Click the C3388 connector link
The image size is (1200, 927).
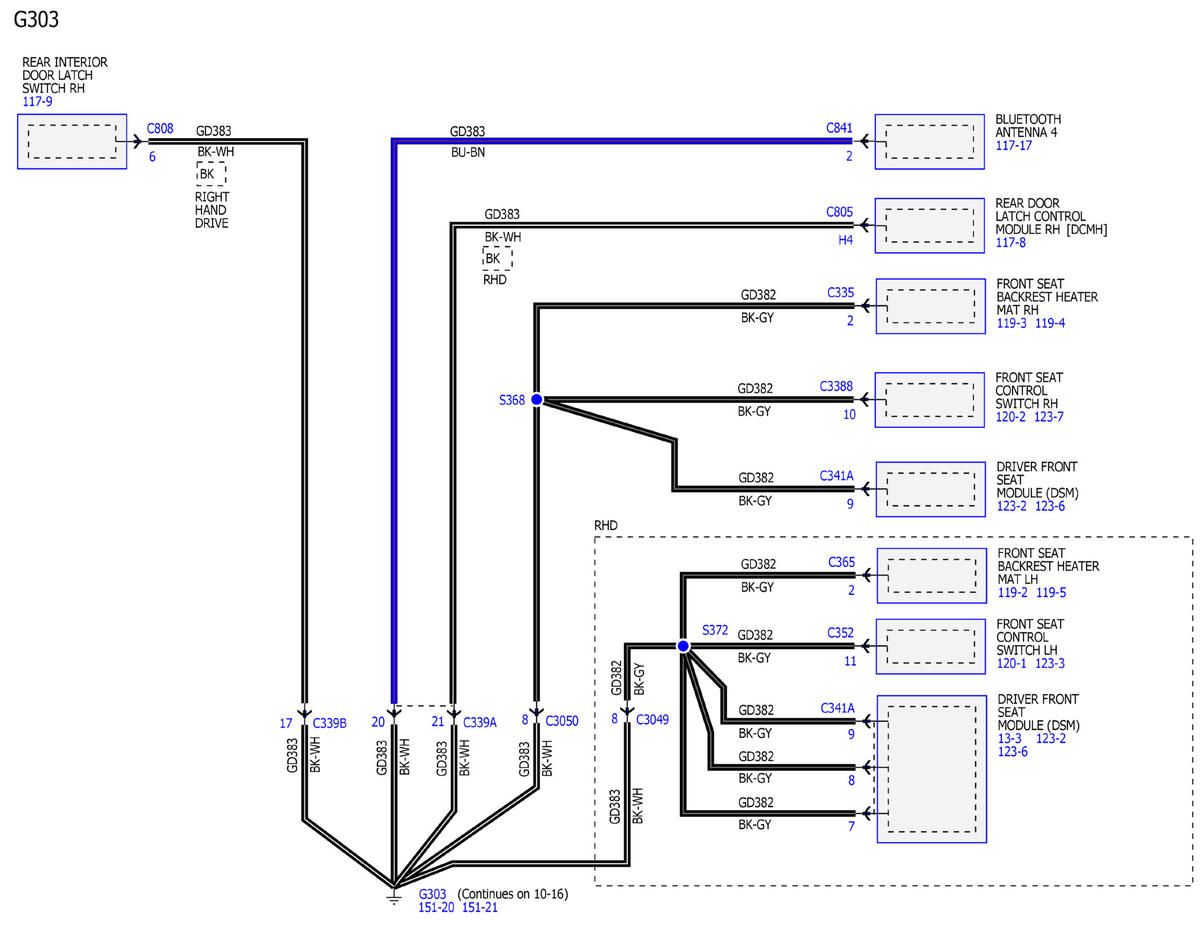pos(836,385)
